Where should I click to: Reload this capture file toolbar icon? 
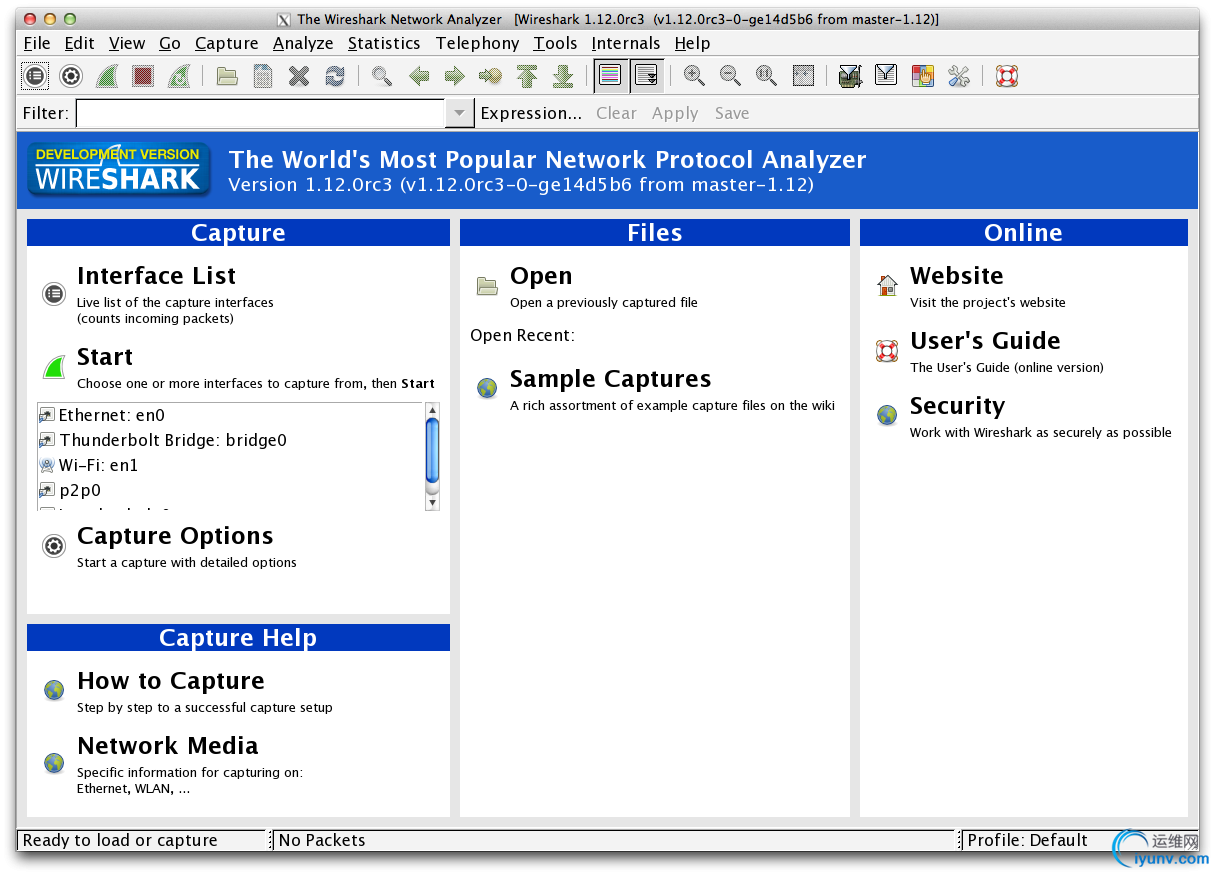click(334, 76)
